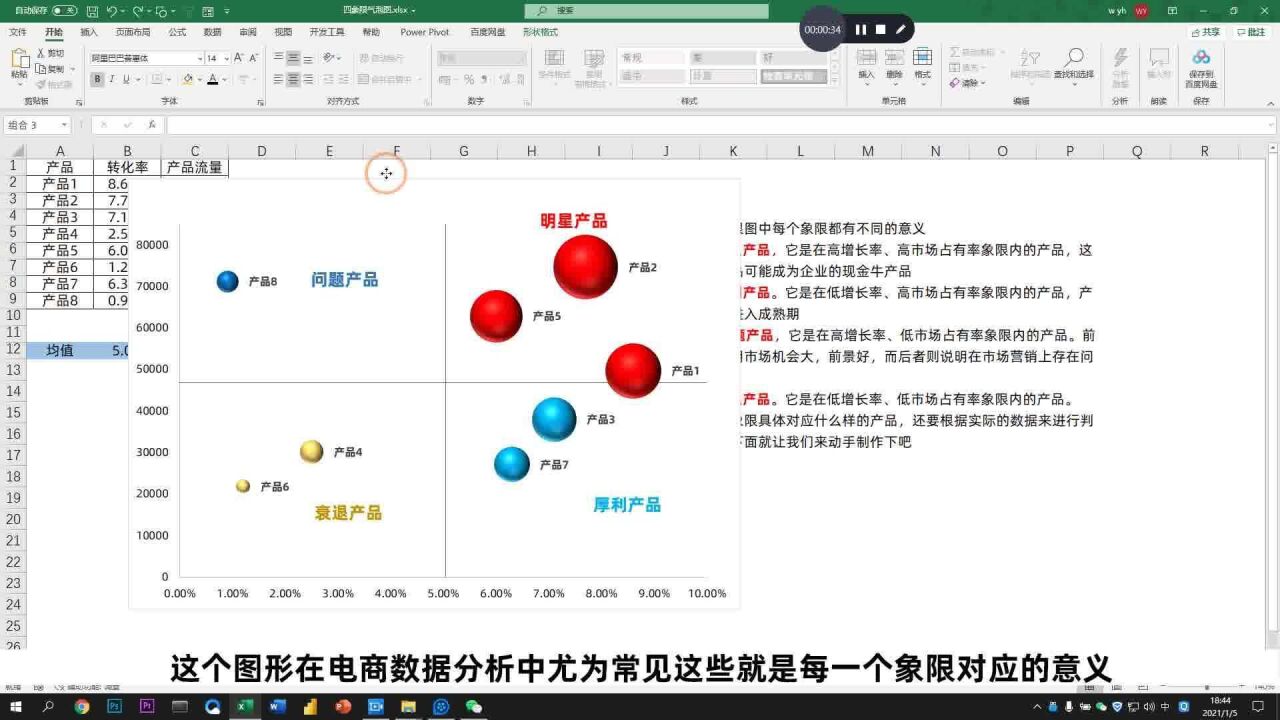Click the 保存到百度网盘 save icon

[1201, 60]
